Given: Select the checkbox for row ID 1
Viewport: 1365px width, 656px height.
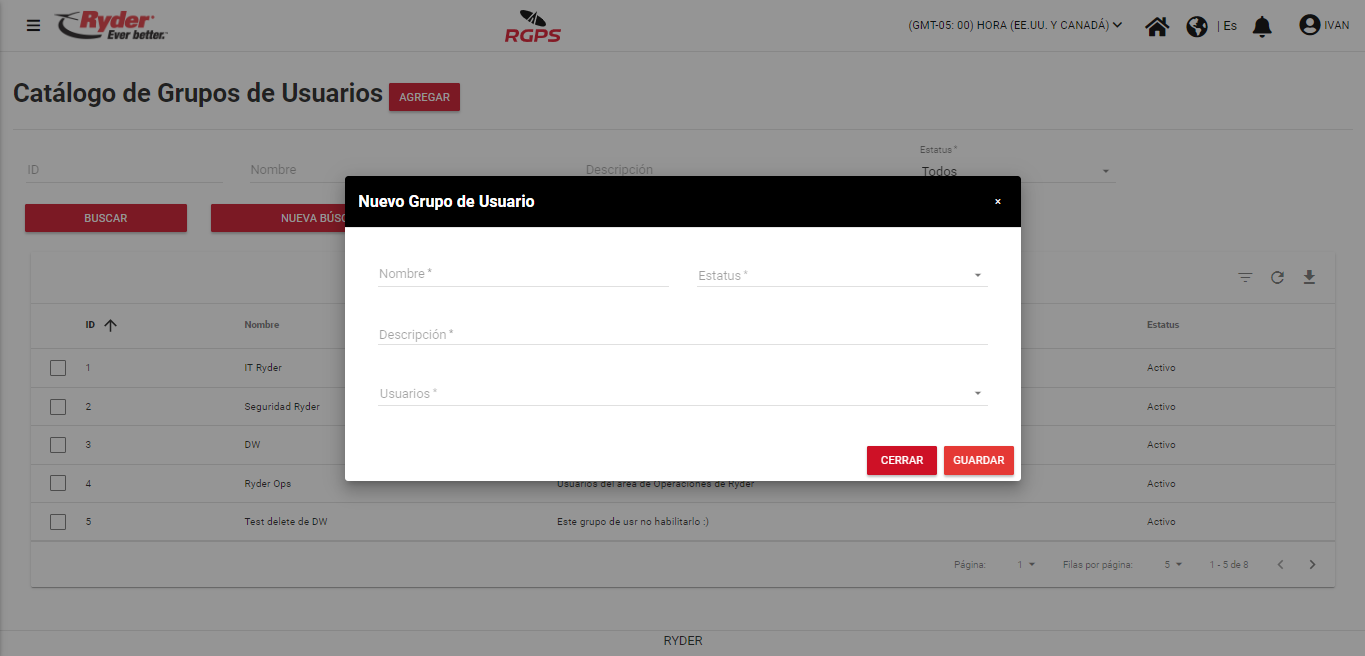Looking at the screenshot, I should (x=58, y=368).
